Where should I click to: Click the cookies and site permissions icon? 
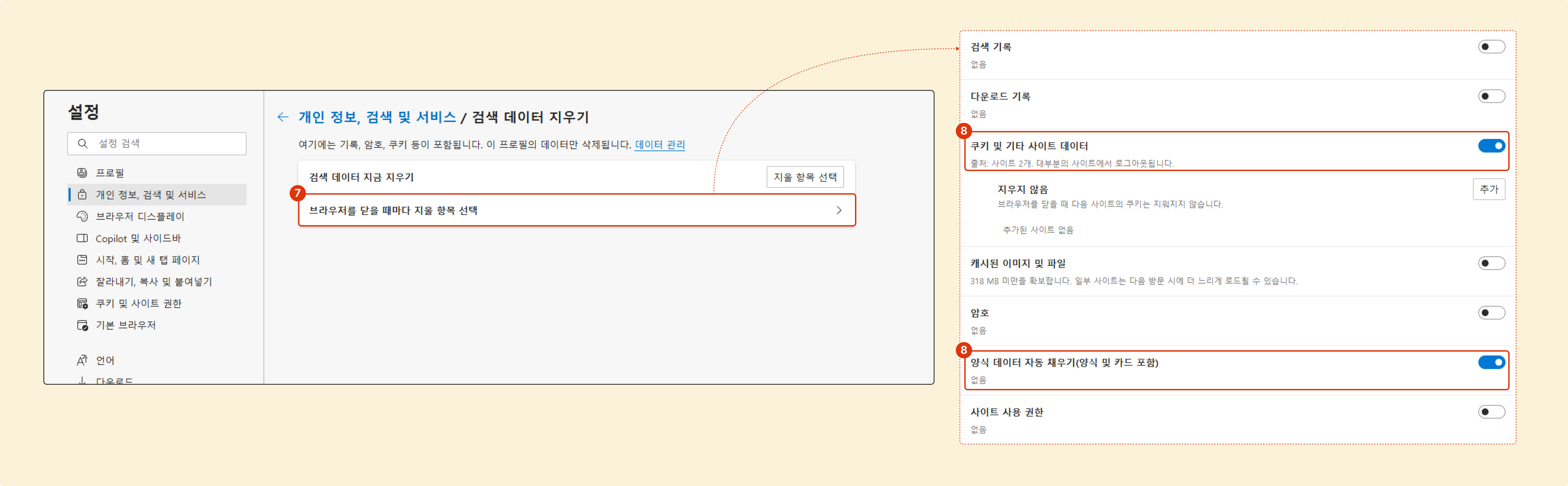[82, 303]
